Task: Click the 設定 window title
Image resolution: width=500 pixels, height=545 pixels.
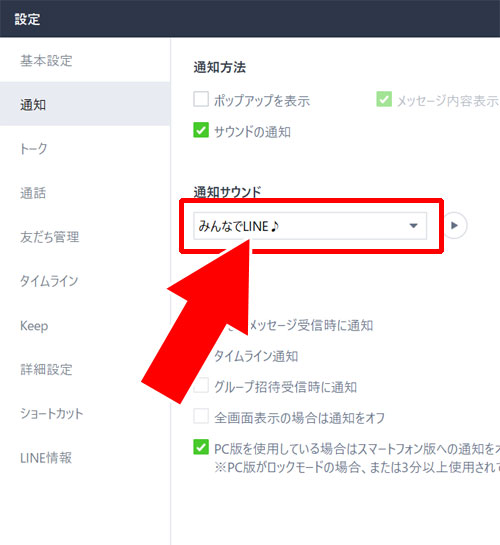Action: (27, 19)
